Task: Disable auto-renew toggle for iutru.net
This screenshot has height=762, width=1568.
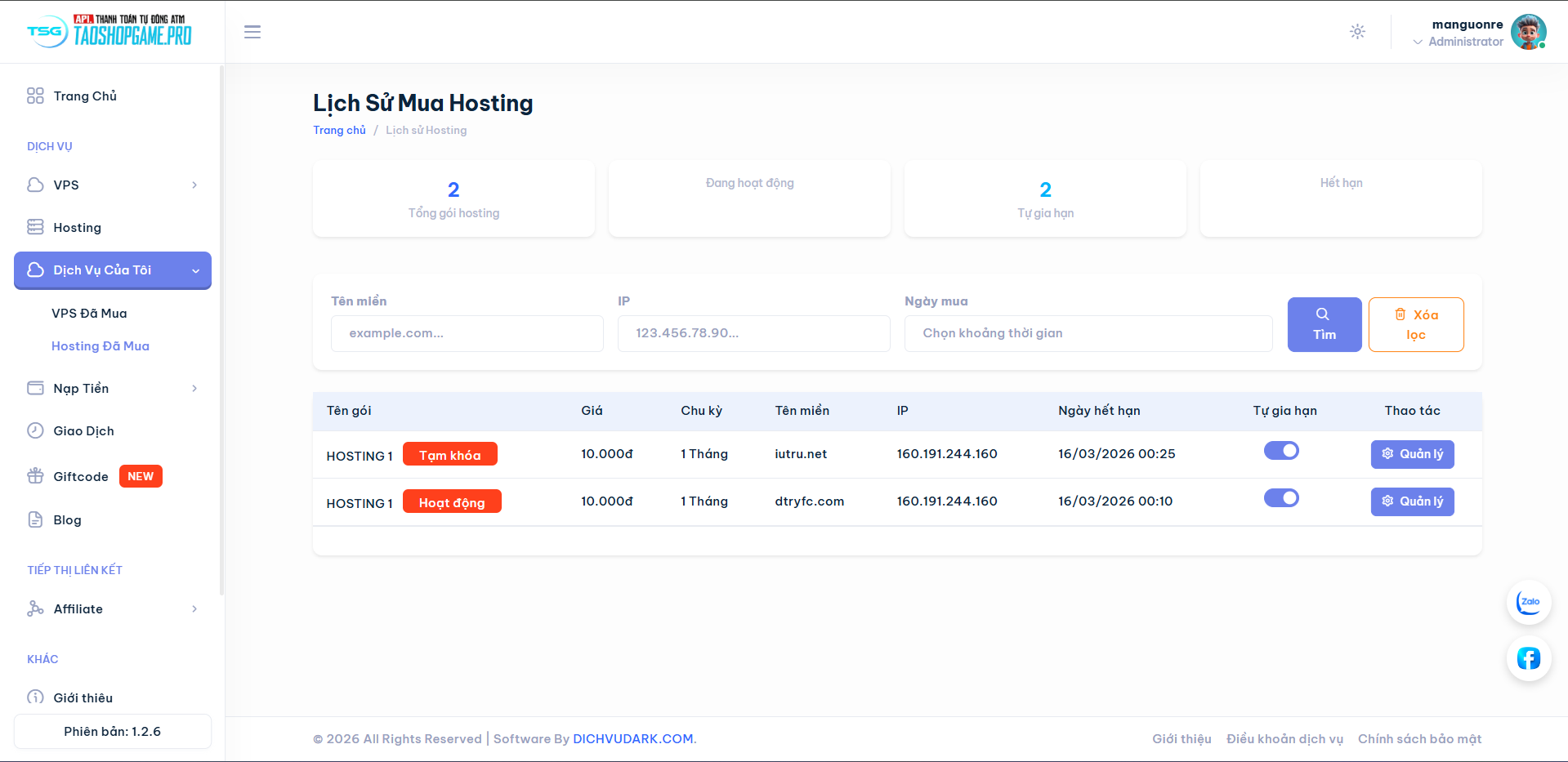Action: coord(1281,451)
